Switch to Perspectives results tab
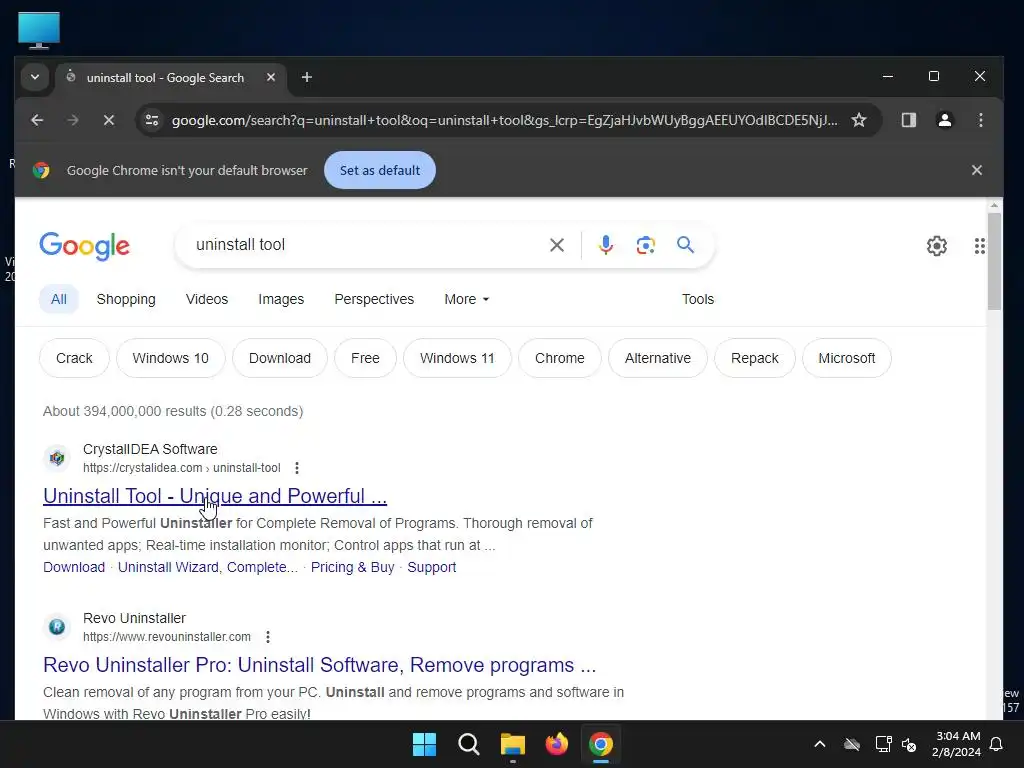Screen dimensions: 1024x768 point(374,299)
